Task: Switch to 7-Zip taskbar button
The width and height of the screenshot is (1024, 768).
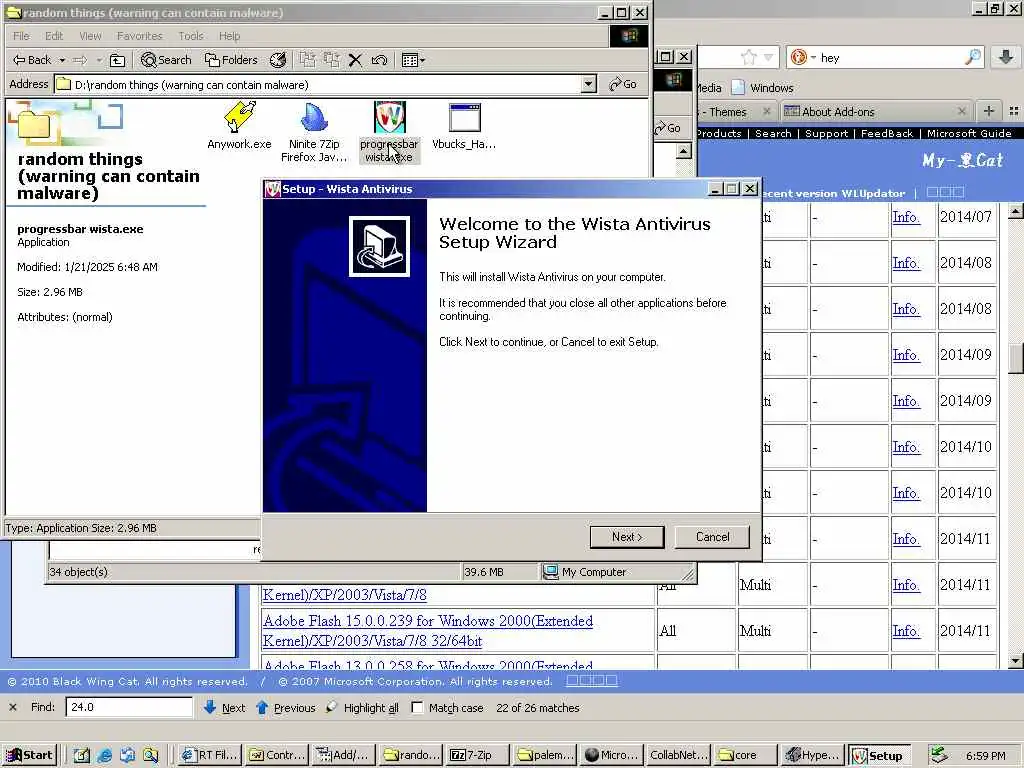Action: point(477,755)
